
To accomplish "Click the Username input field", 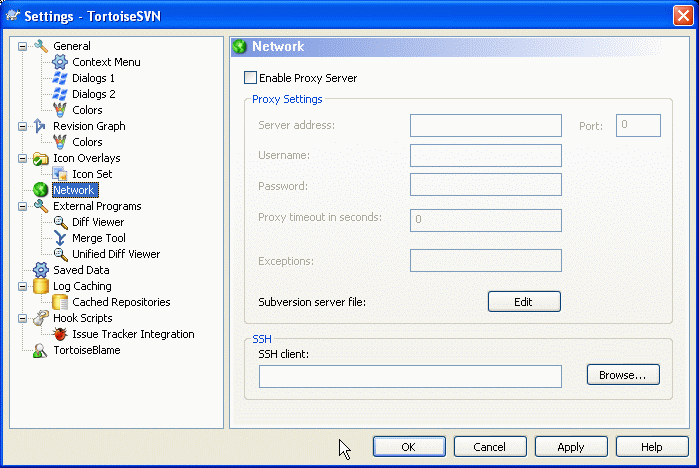I will [x=485, y=155].
